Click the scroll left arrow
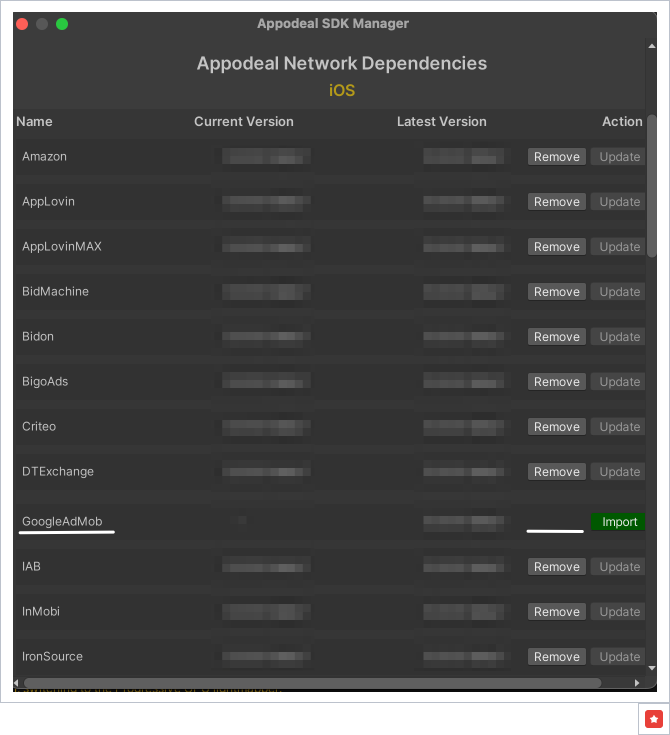This screenshot has height=735, width=670. tap(18, 683)
